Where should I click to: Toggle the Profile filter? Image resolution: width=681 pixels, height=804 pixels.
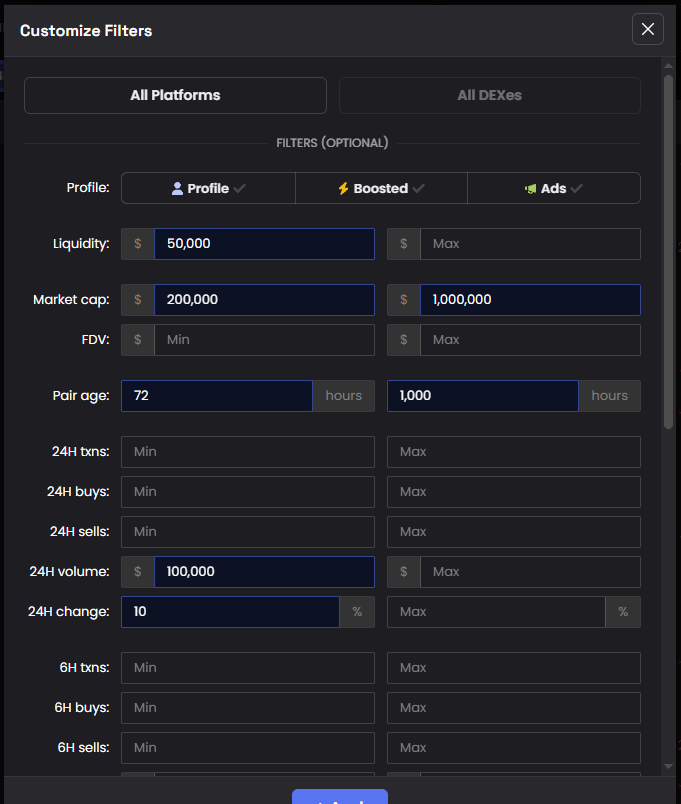tap(208, 188)
